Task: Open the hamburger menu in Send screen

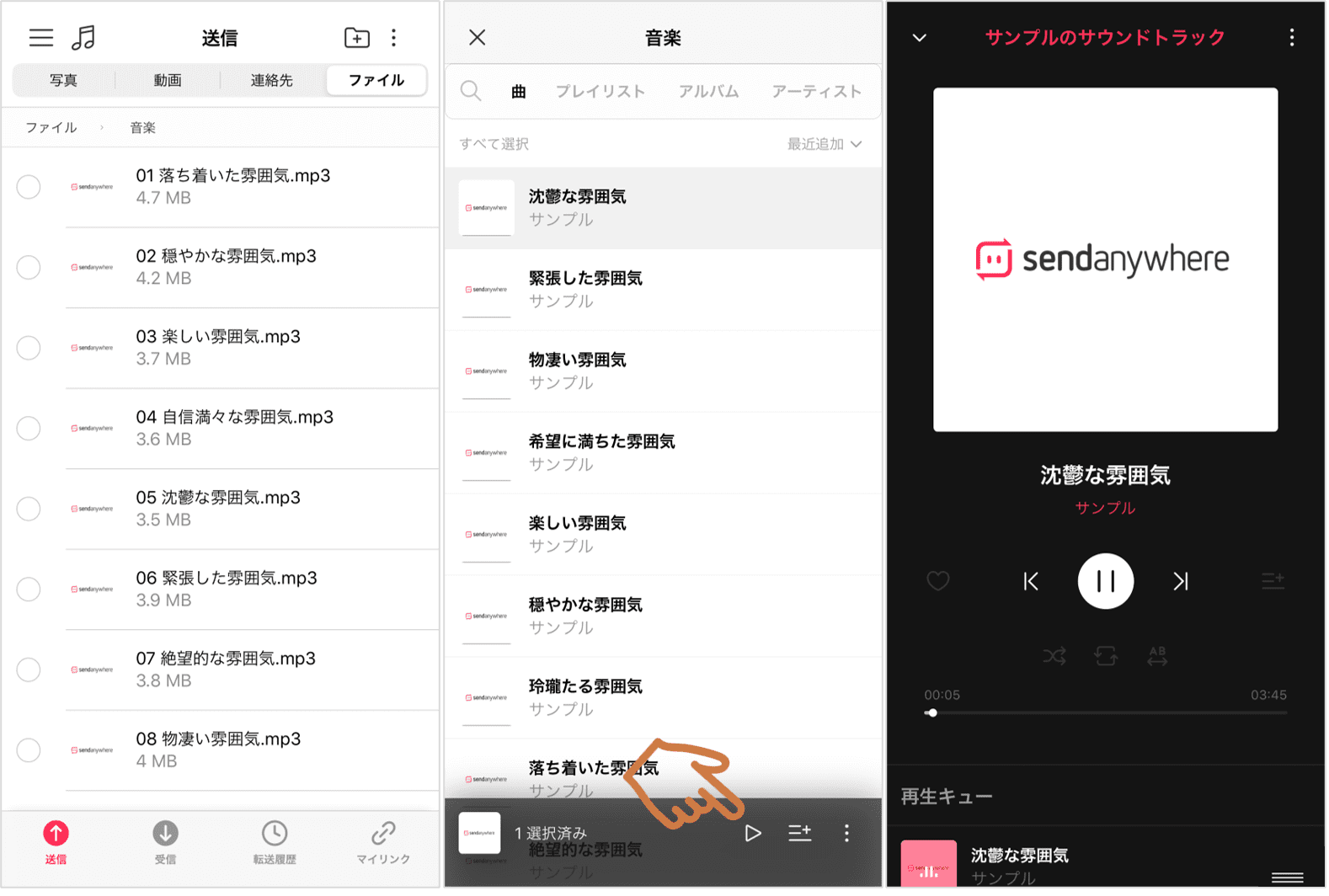Action: coord(40,38)
